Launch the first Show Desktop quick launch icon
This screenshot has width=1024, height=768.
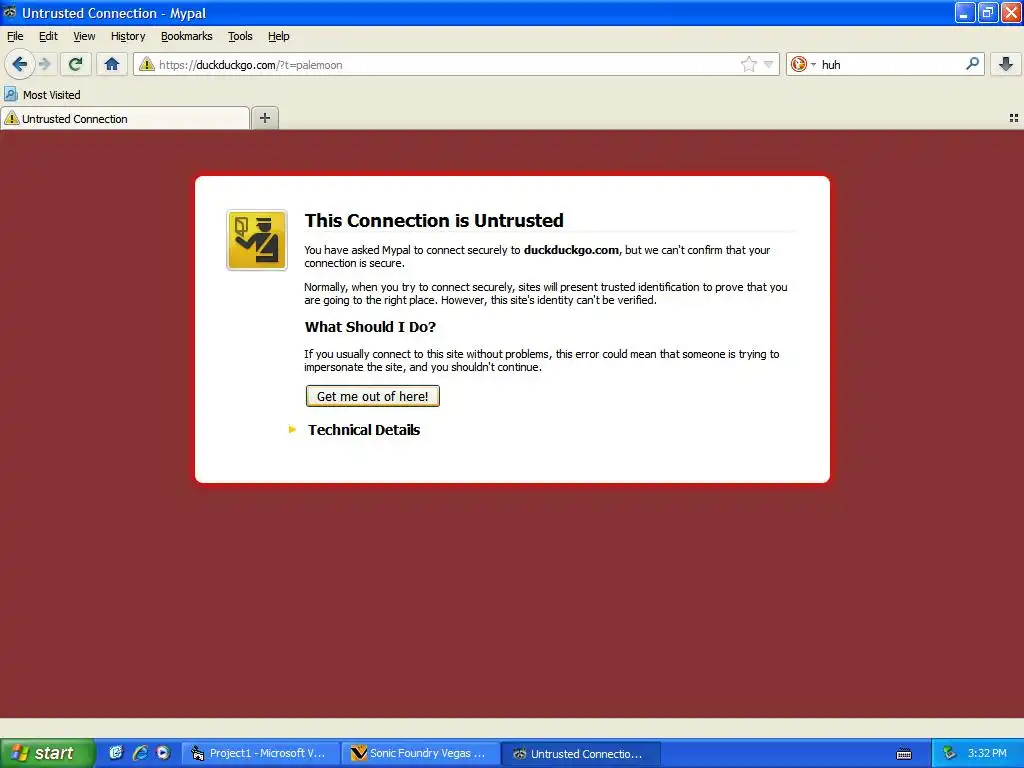116,753
